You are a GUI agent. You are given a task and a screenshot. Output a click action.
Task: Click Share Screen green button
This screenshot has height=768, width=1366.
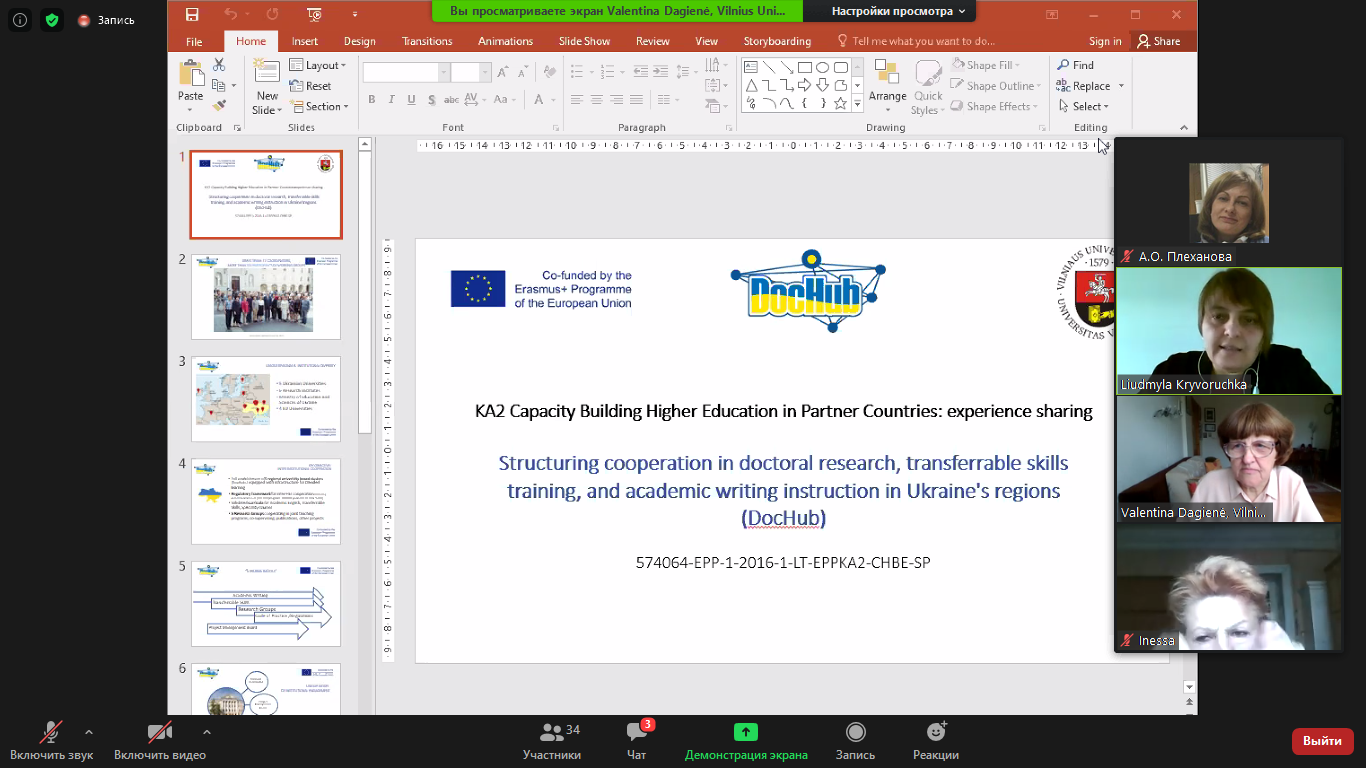[x=746, y=742]
